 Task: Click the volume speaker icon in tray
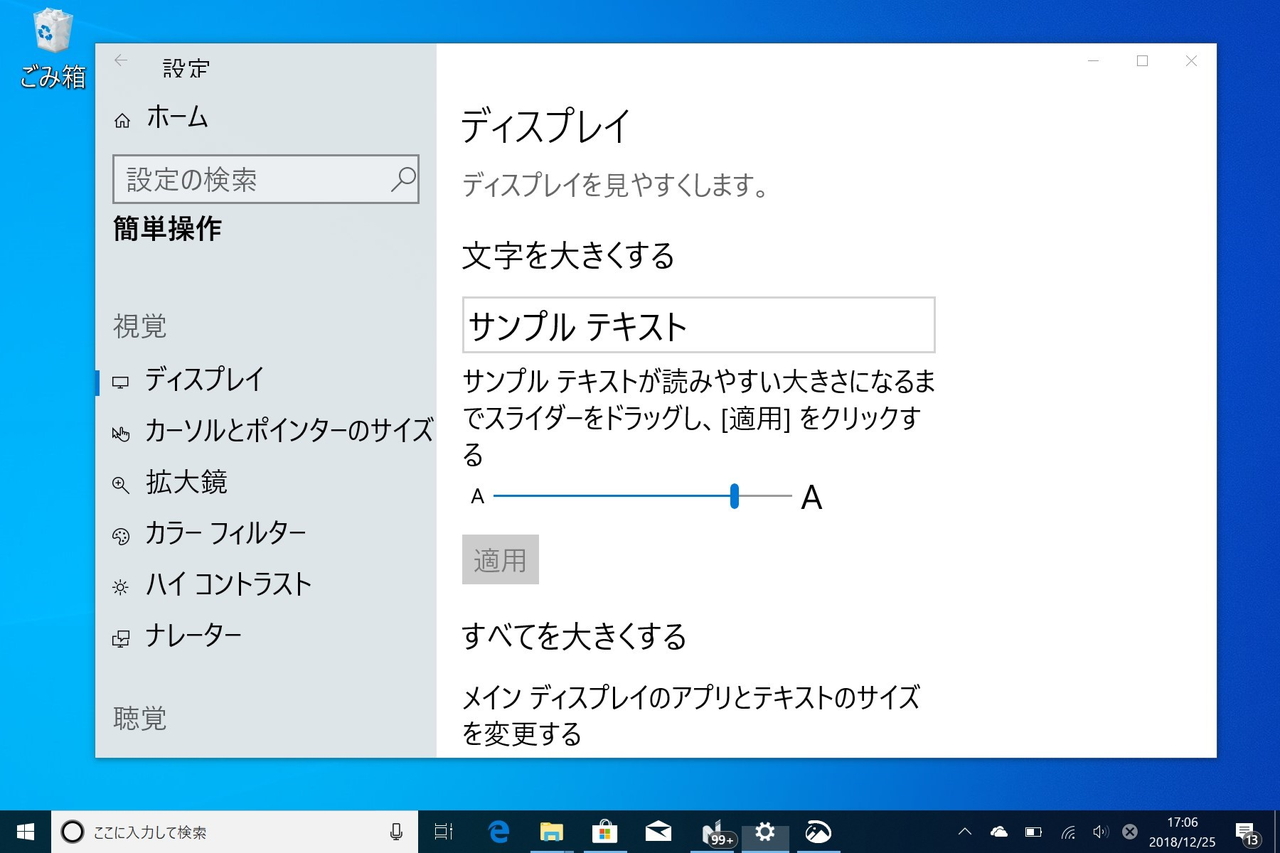click(1101, 831)
